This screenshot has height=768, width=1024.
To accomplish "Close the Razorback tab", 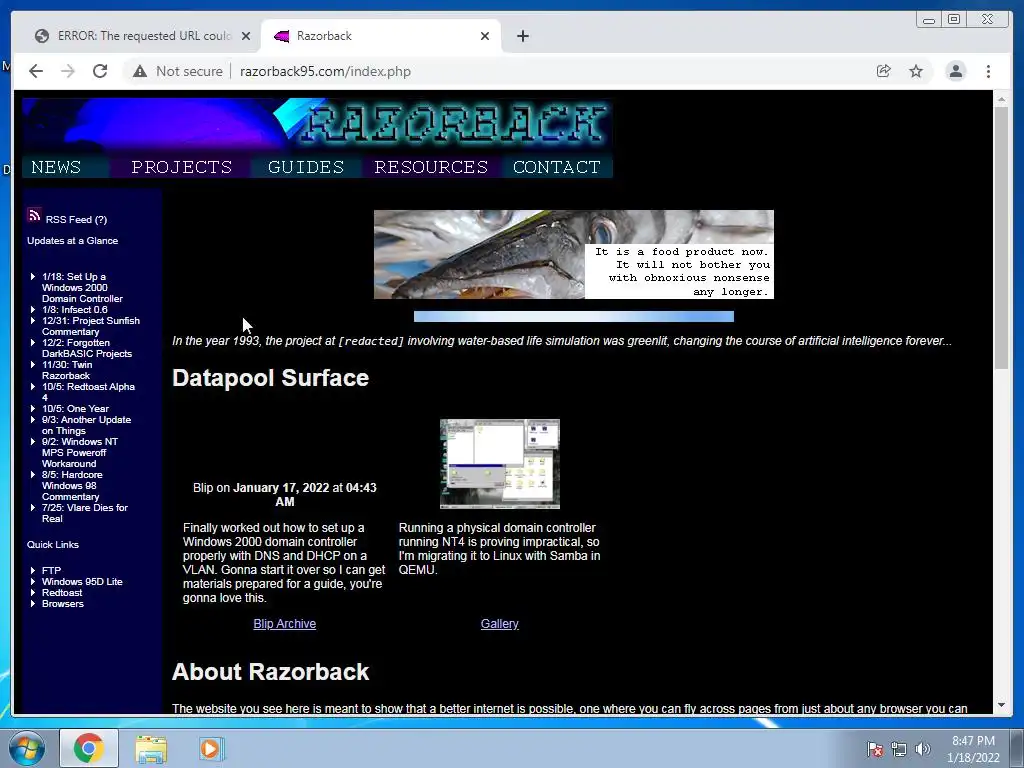I will [x=485, y=36].
